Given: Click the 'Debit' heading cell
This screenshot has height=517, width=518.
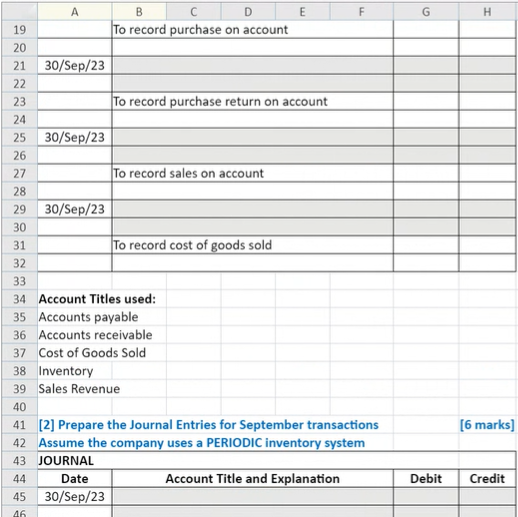Looking at the screenshot, I should (x=426, y=479).
